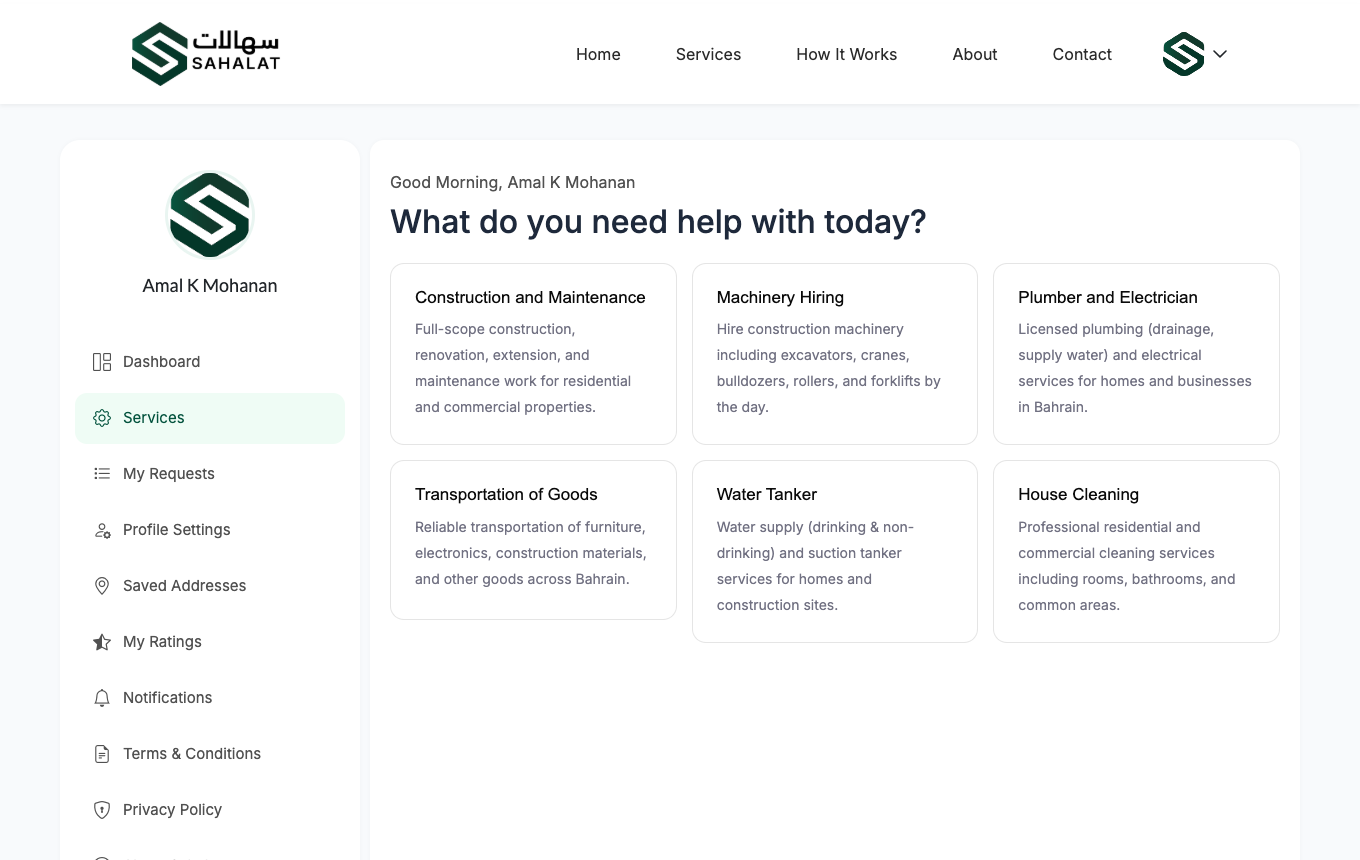Click the Terms & Conditions document icon
Screen dimensions: 1360x860
(102, 754)
